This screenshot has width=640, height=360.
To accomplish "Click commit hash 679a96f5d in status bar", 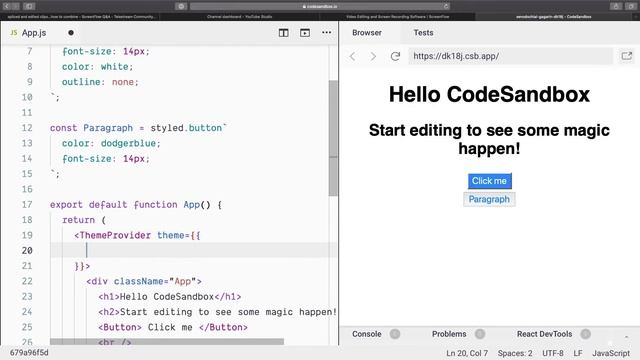I will (x=29, y=352).
